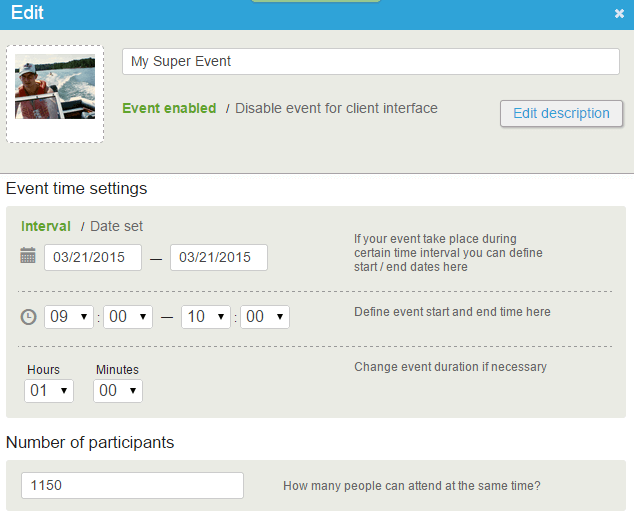Click the start date field 03/21/2015
The height and width of the screenshot is (515, 634).
(93, 258)
